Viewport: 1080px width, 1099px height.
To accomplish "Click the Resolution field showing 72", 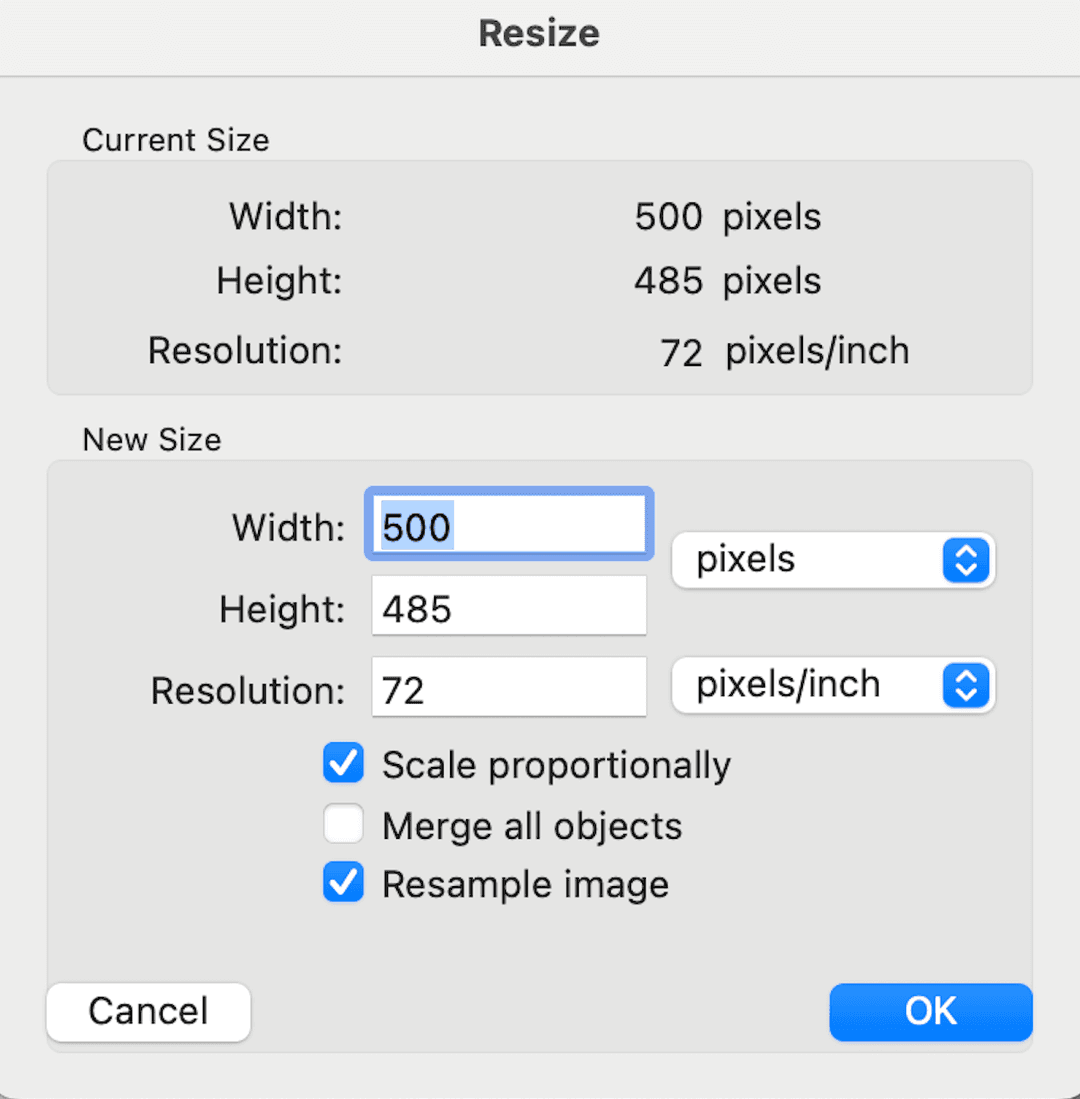I will pos(508,686).
